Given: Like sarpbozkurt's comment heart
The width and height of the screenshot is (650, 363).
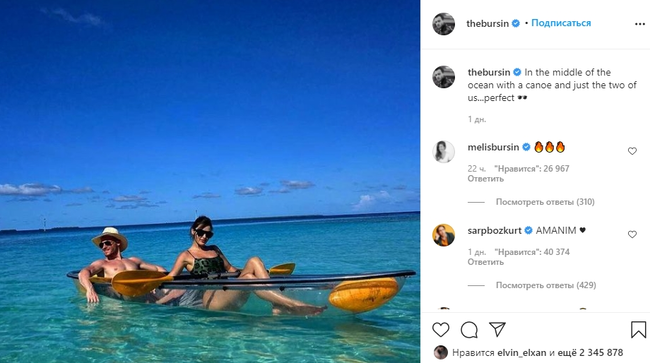Looking at the screenshot, I should (632, 235).
